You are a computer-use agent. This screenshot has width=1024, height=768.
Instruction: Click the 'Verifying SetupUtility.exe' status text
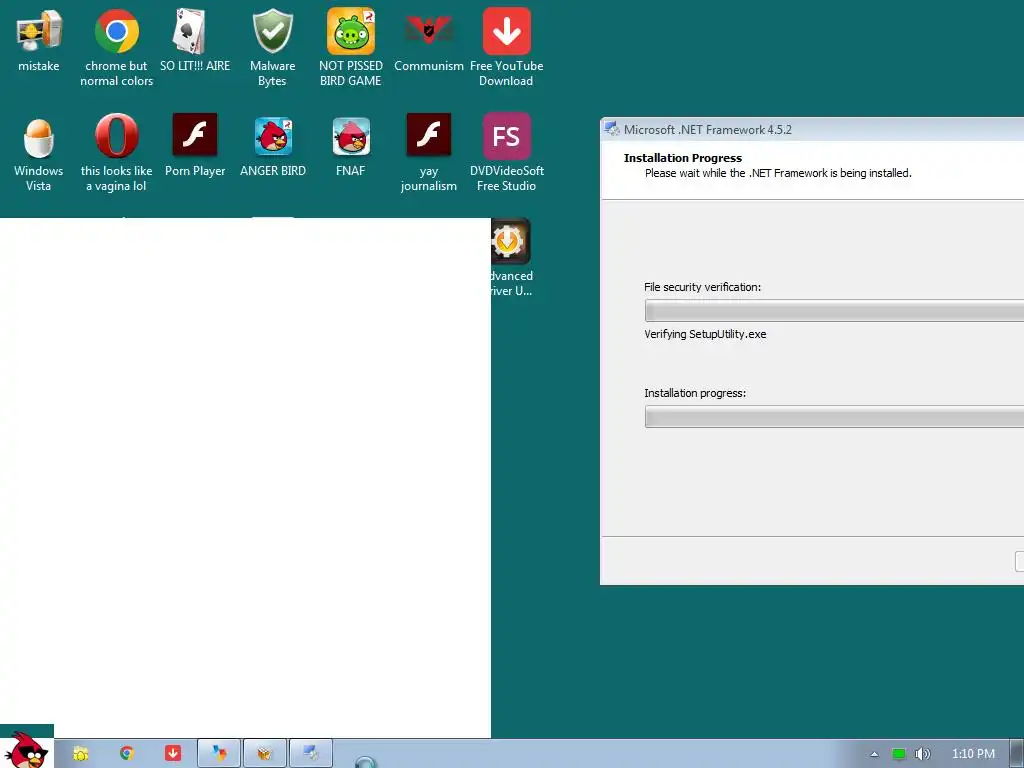coord(705,334)
